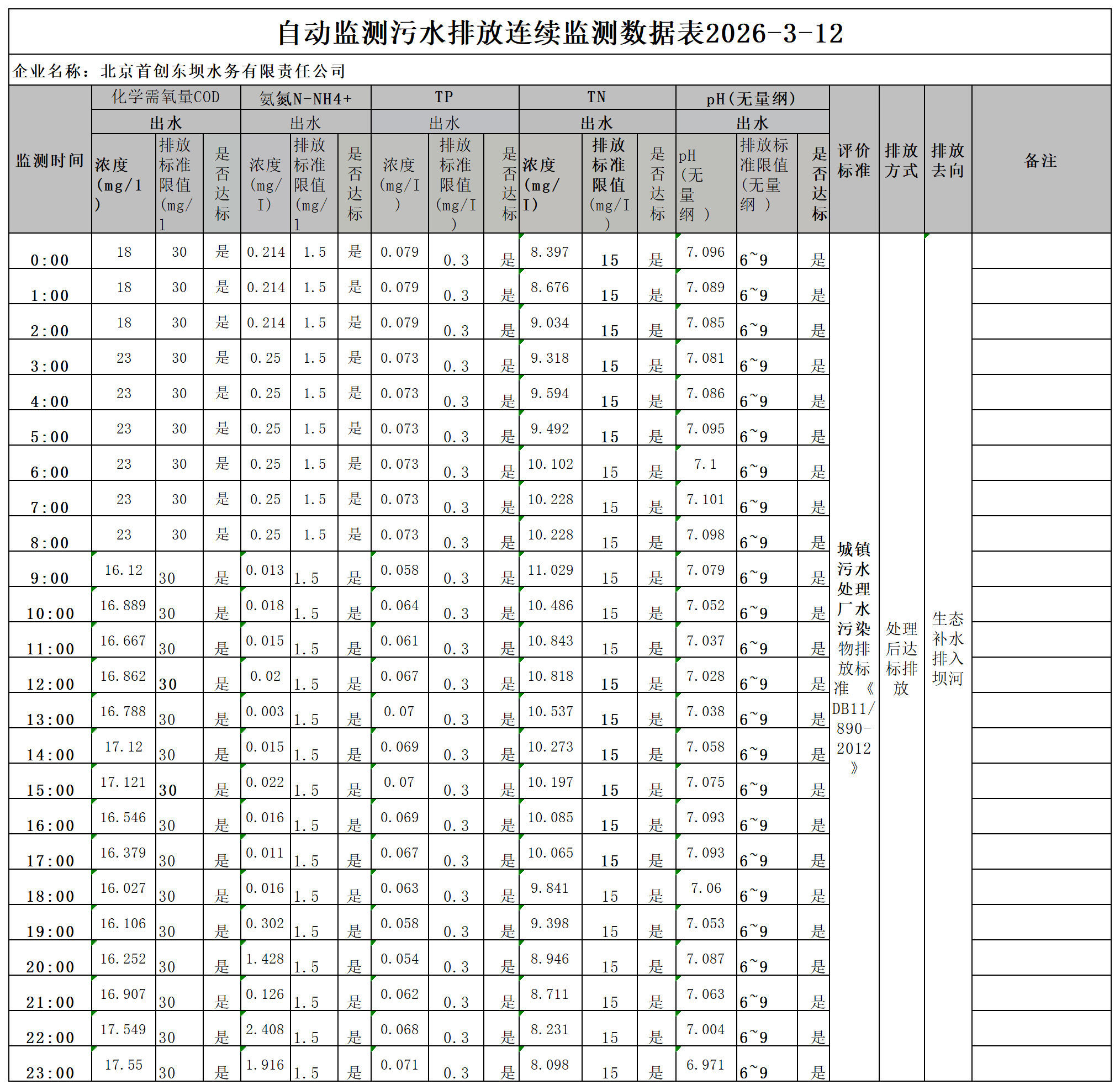The height and width of the screenshot is (1090, 1120).
Task: Click the 氨氮N-NH4+ header cell
Action: pyautogui.click(x=305, y=98)
